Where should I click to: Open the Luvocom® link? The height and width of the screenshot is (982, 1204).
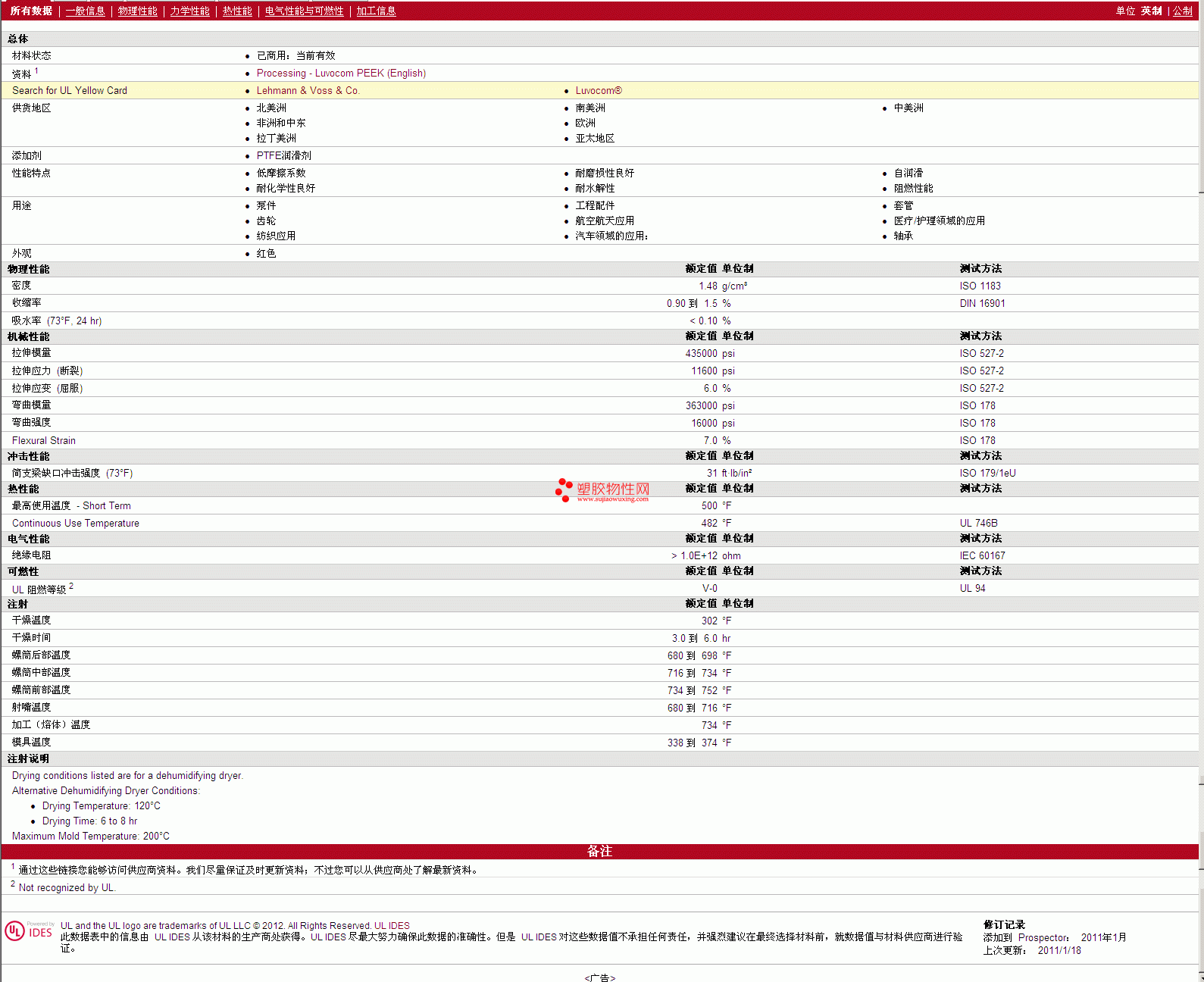coord(599,90)
